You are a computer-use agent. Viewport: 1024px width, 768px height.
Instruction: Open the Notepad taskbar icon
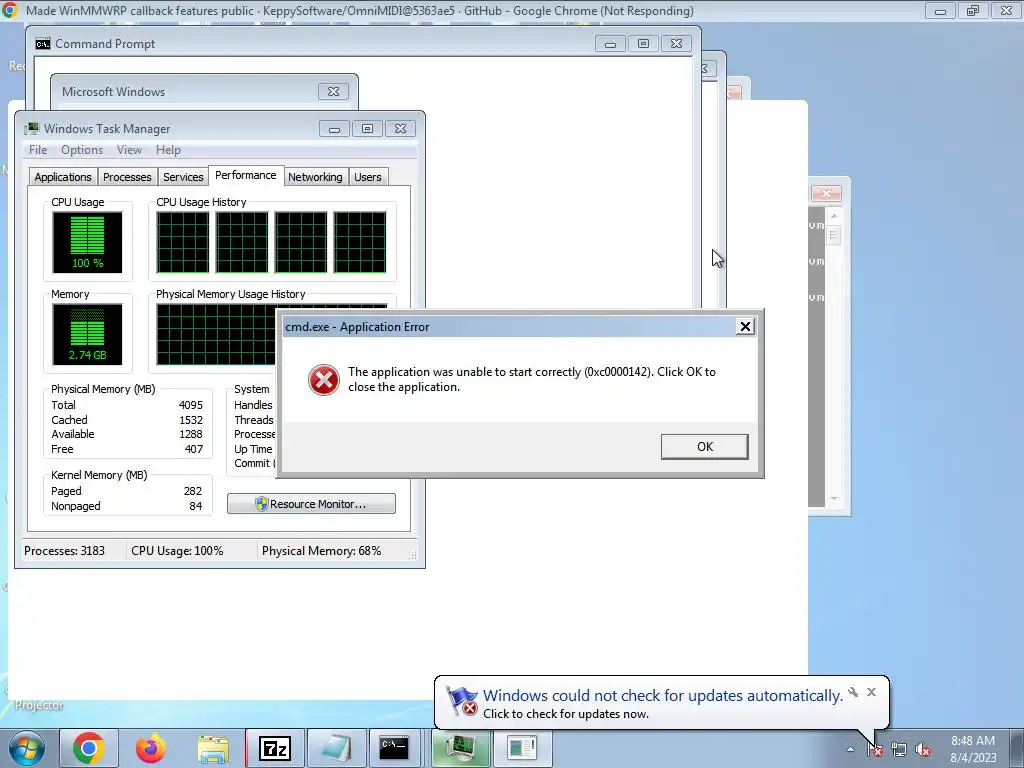pyautogui.click(x=336, y=748)
